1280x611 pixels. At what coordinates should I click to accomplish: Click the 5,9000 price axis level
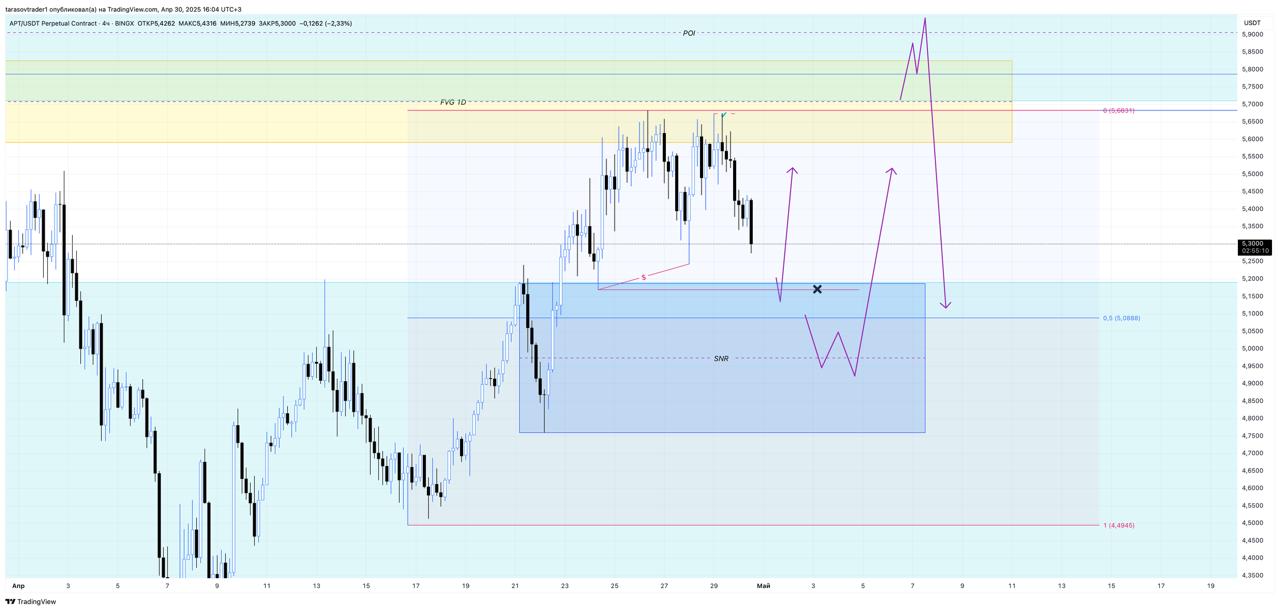pyautogui.click(x=1252, y=34)
